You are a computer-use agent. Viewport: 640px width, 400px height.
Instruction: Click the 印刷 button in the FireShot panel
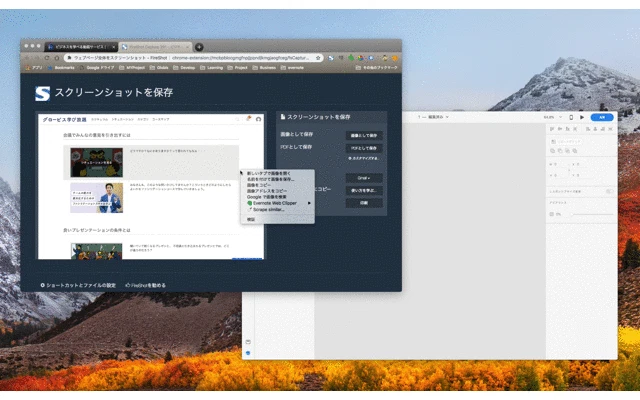[364, 203]
